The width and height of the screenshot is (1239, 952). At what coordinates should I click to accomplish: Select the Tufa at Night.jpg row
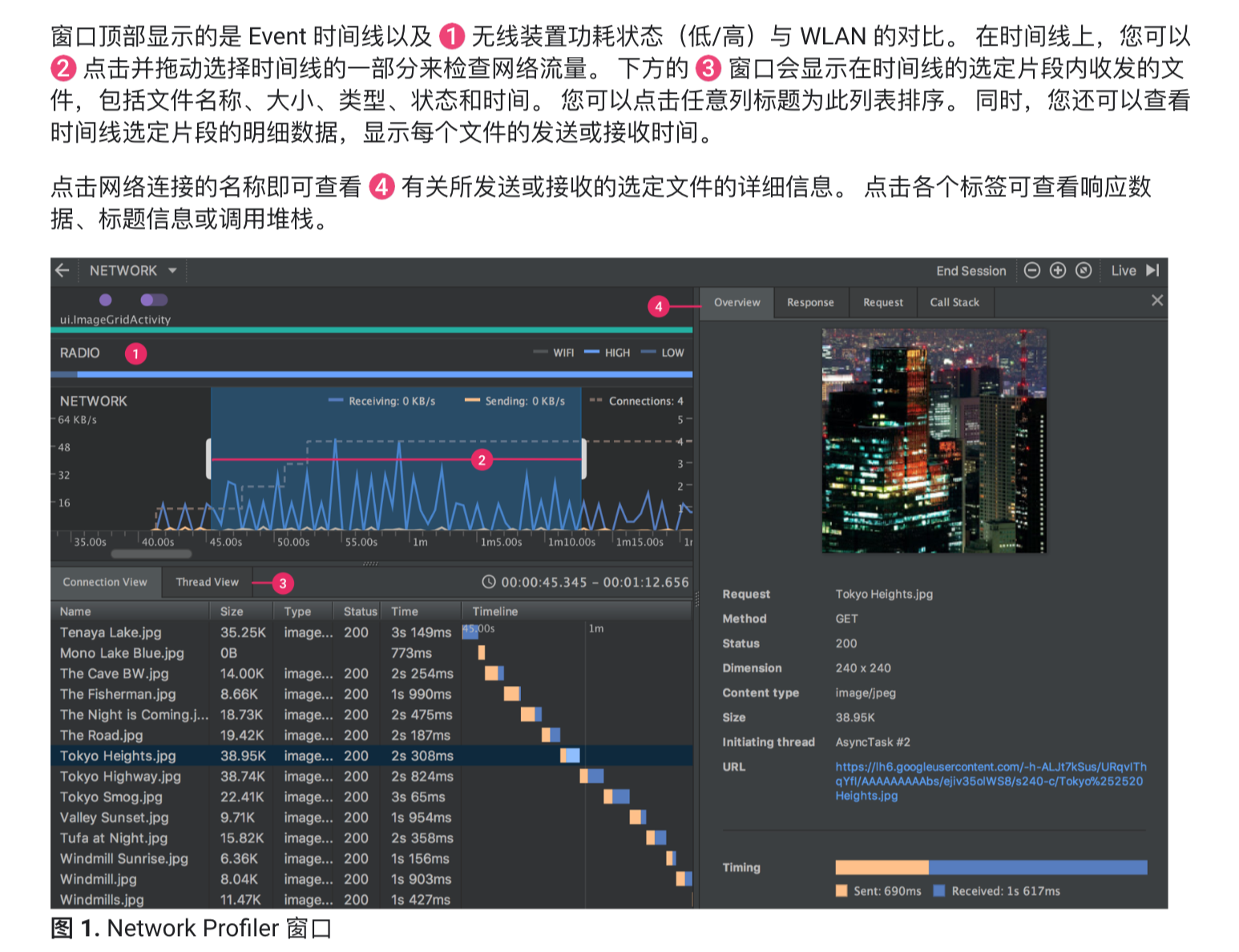tap(372, 838)
